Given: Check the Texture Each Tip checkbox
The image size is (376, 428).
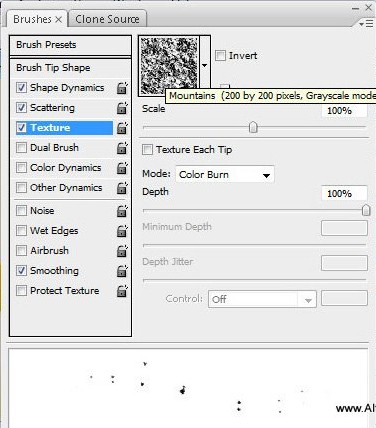Looking at the screenshot, I should tap(147, 150).
